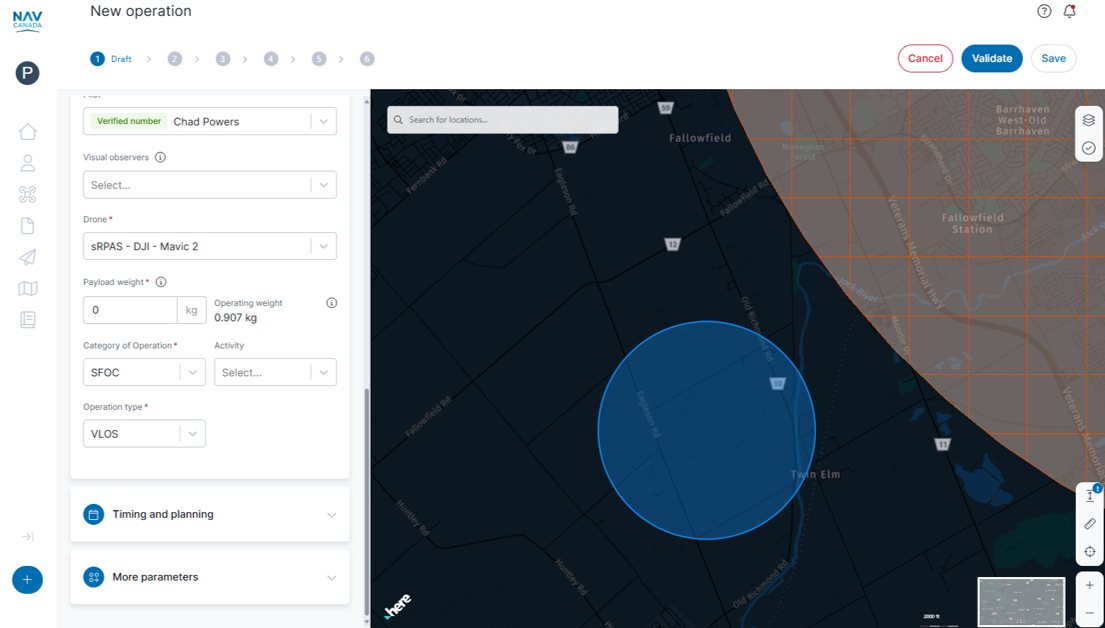Viewport: 1105px width, 628px height.
Task: Open the home page from sidebar
Action: 27,132
